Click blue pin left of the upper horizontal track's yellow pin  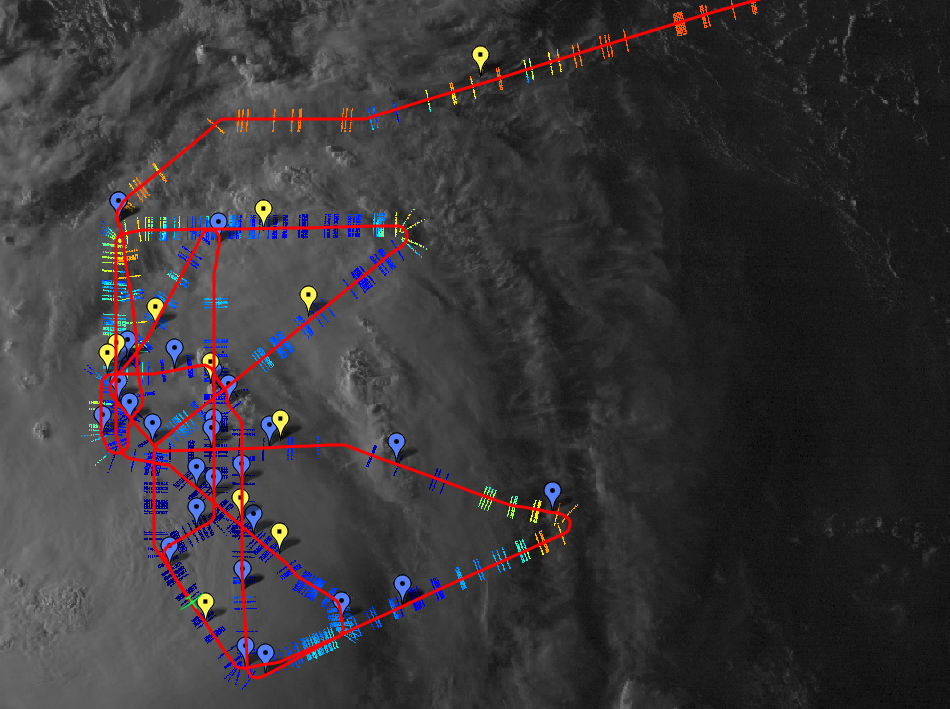(218, 222)
